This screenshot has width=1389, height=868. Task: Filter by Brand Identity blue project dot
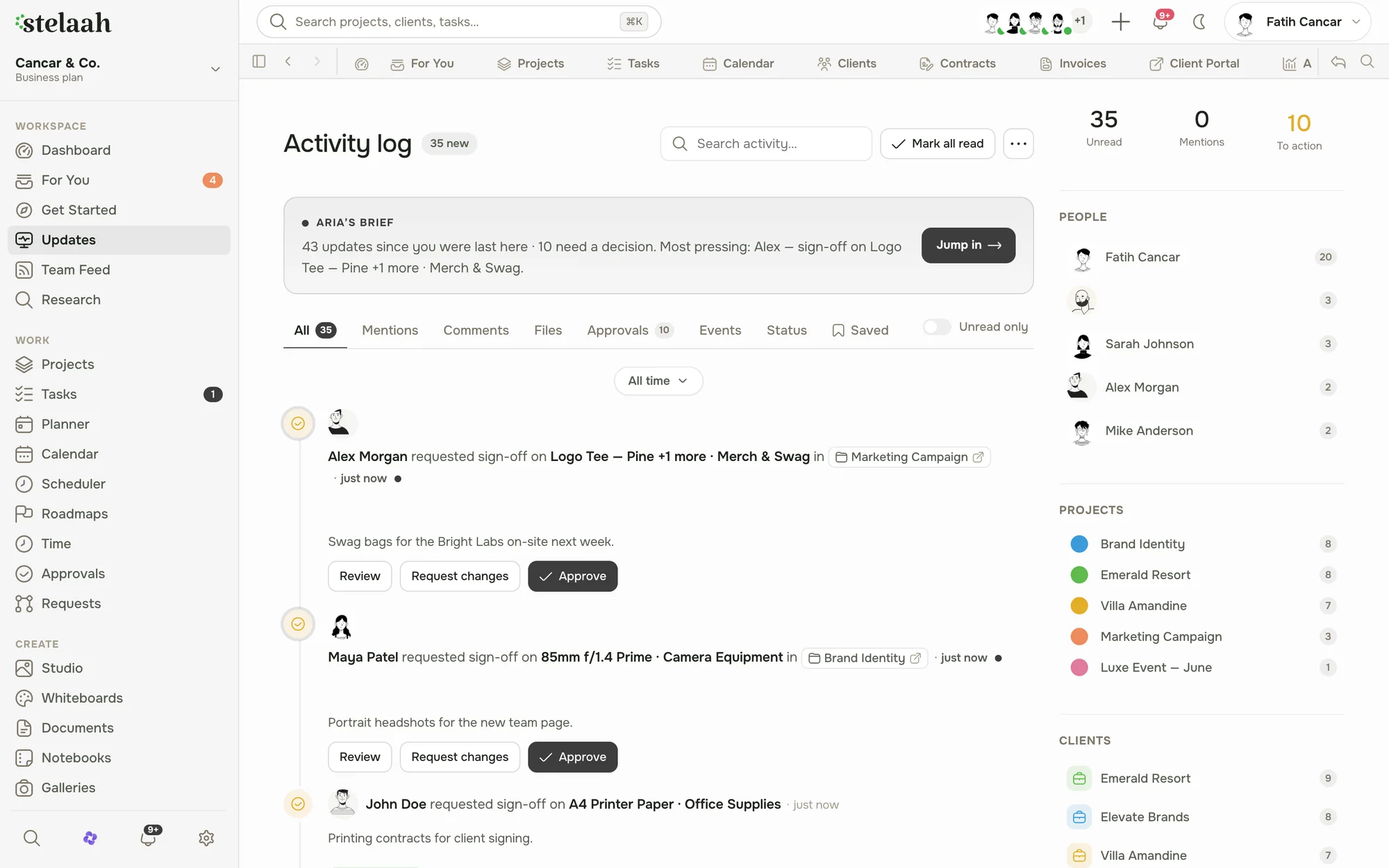pyautogui.click(x=1079, y=544)
